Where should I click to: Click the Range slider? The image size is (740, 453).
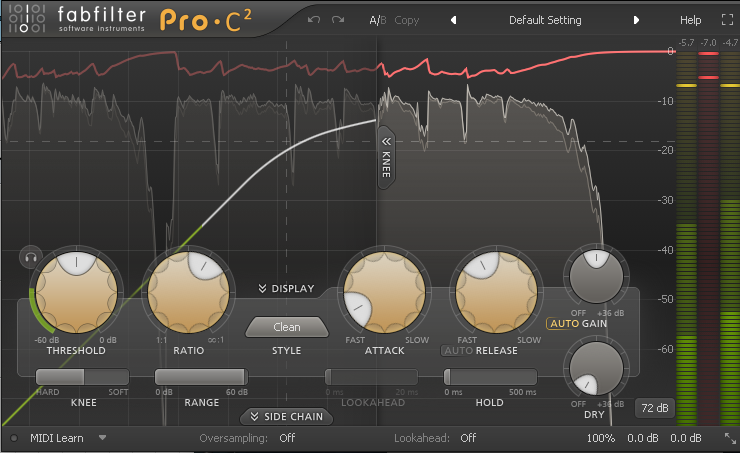click(x=201, y=377)
